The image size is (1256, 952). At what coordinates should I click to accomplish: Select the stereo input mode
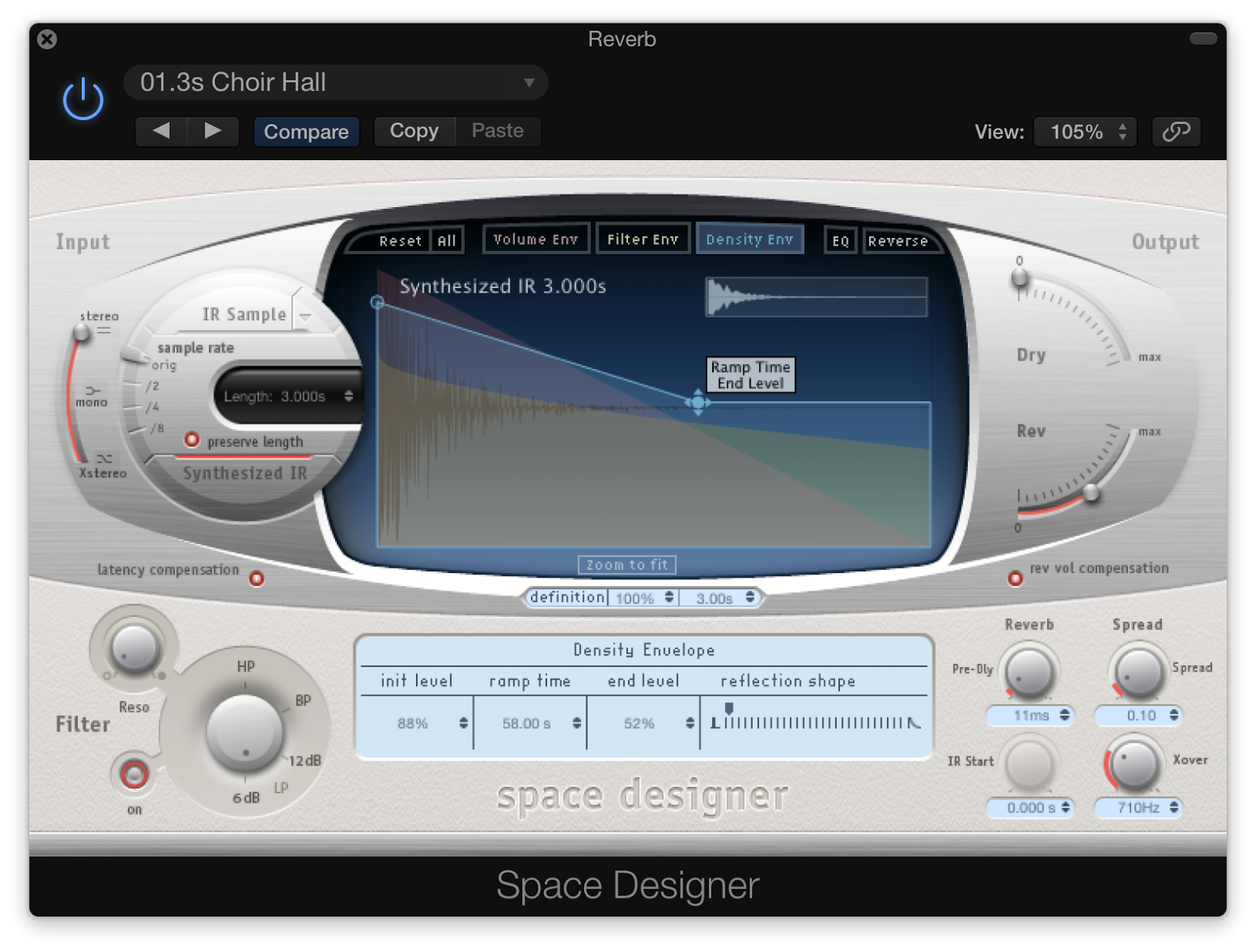(99, 316)
